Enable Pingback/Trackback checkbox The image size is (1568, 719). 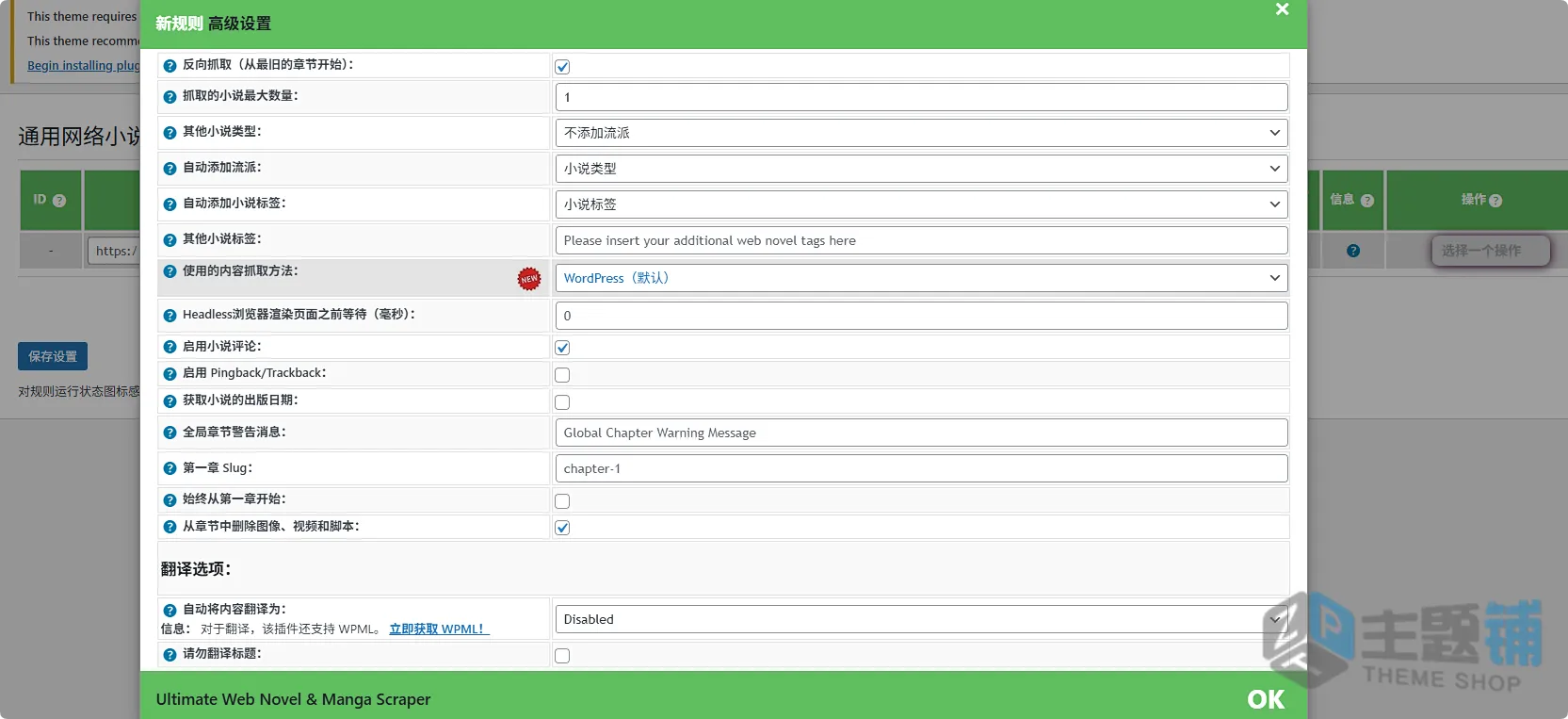click(x=562, y=375)
